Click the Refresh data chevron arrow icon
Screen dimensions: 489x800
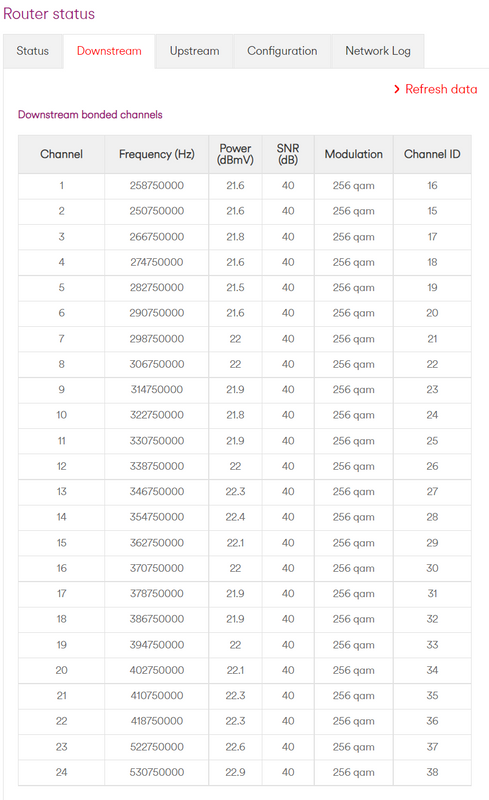click(x=397, y=89)
